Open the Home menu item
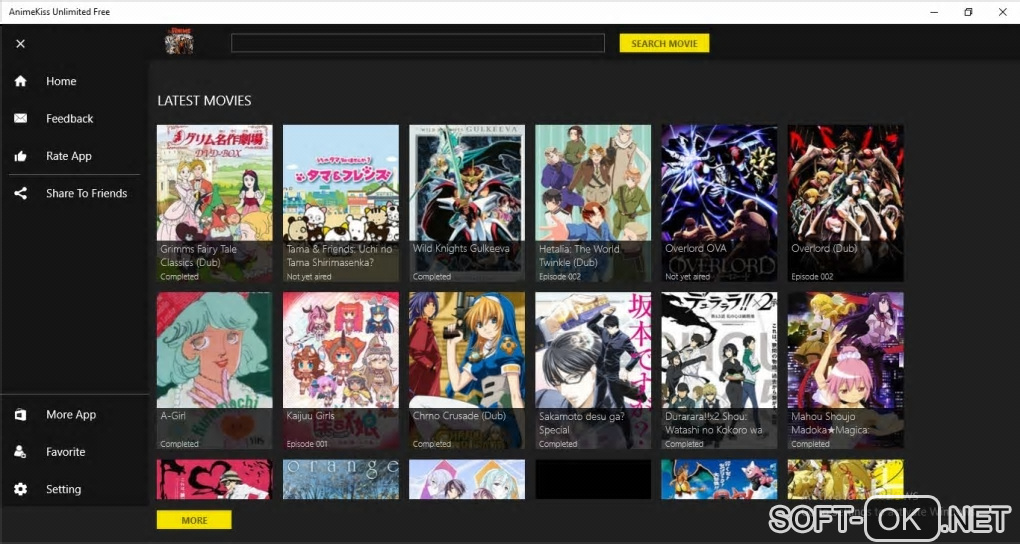This screenshot has width=1020, height=544. 61,81
